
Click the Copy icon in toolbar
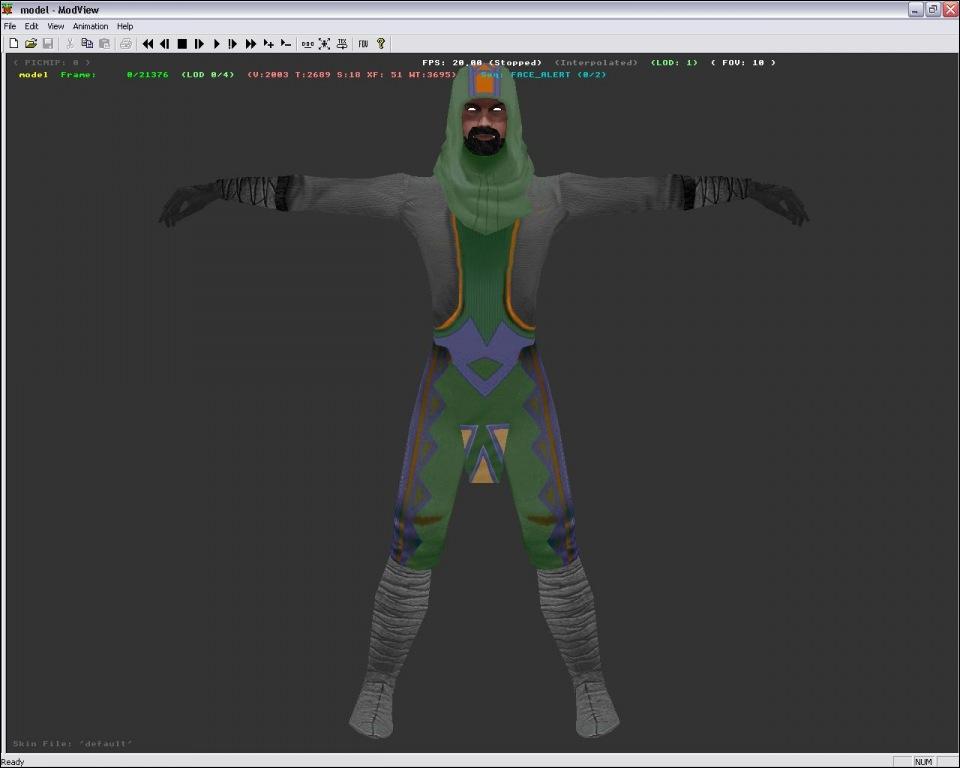coord(87,44)
